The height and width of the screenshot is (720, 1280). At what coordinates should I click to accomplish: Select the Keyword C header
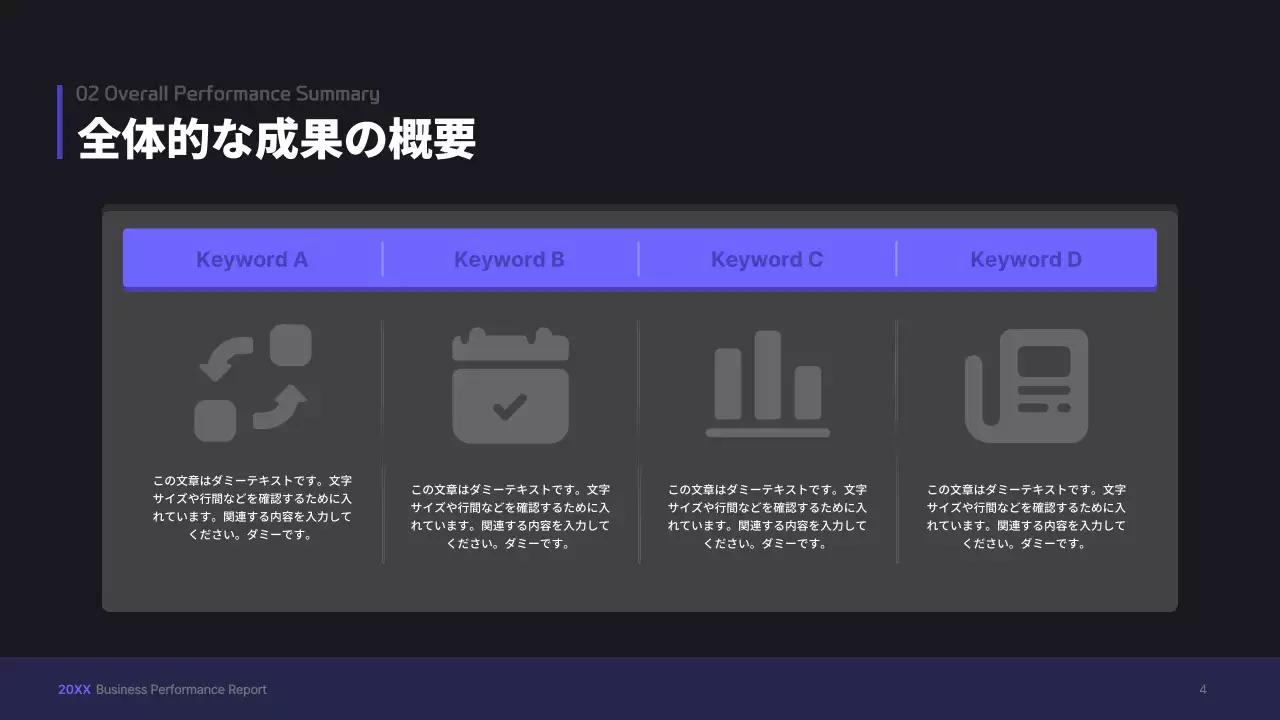[767, 259]
